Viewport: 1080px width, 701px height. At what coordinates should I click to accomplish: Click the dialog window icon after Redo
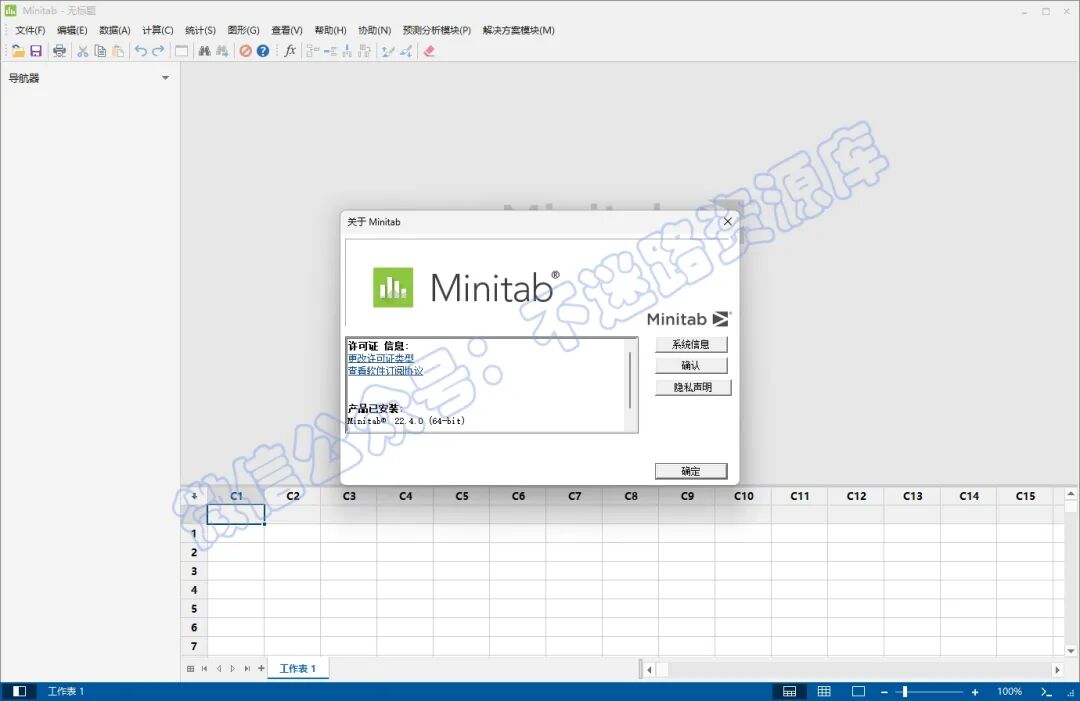181,51
